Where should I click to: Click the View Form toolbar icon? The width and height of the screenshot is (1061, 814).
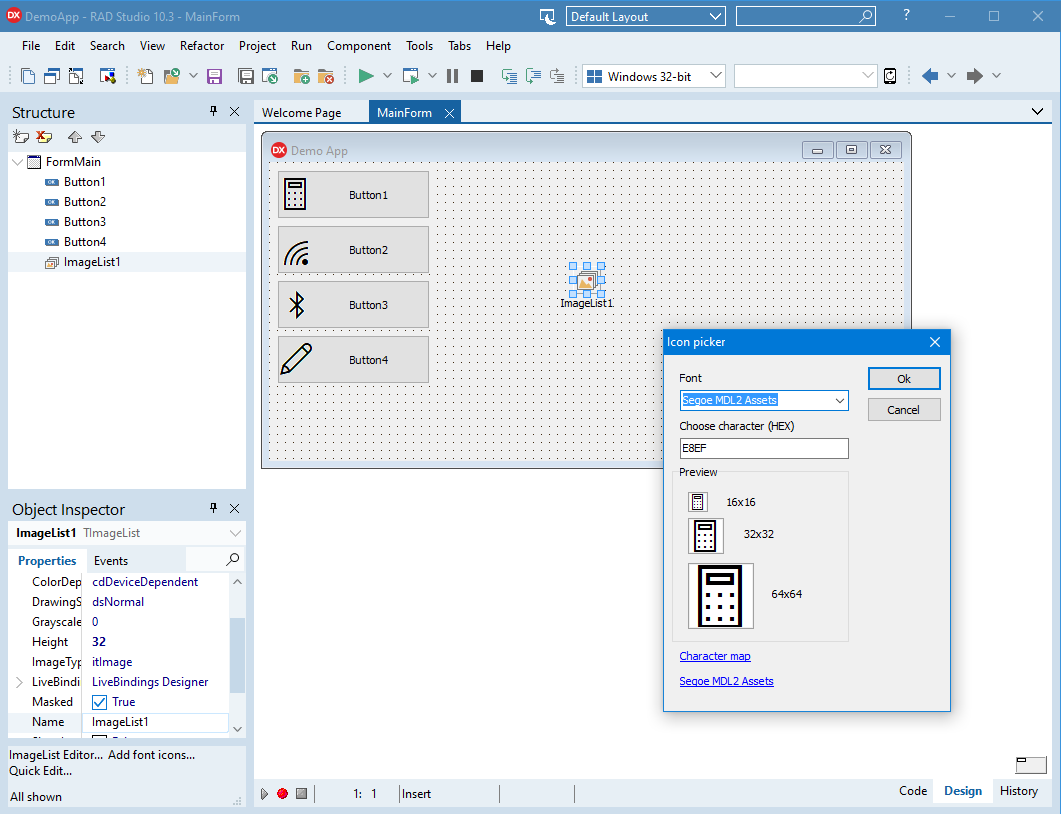tap(52, 76)
